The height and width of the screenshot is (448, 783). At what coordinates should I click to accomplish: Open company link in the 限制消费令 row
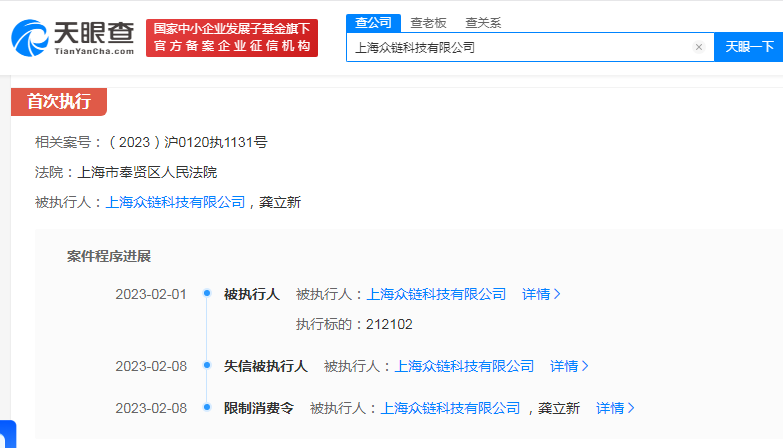[x=450, y=408]
